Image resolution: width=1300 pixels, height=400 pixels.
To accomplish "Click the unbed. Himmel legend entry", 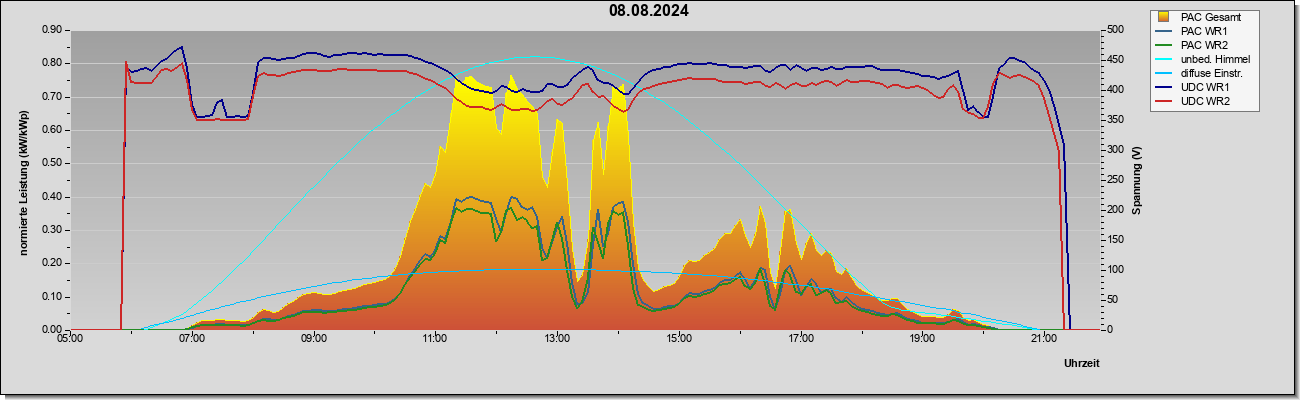I will point(1216,60).
